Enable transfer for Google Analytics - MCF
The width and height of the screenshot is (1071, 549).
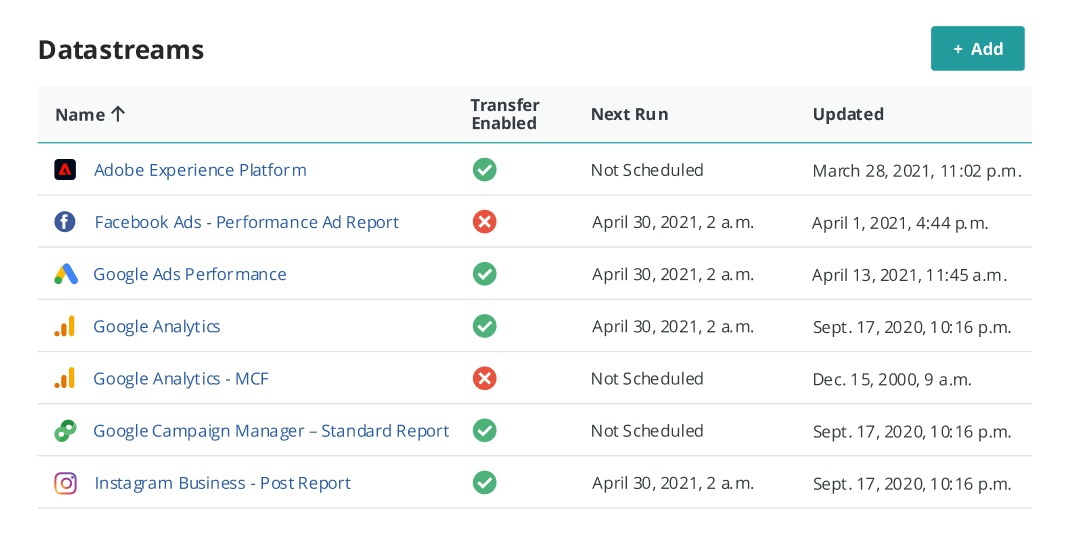click(x=484, y=378)
